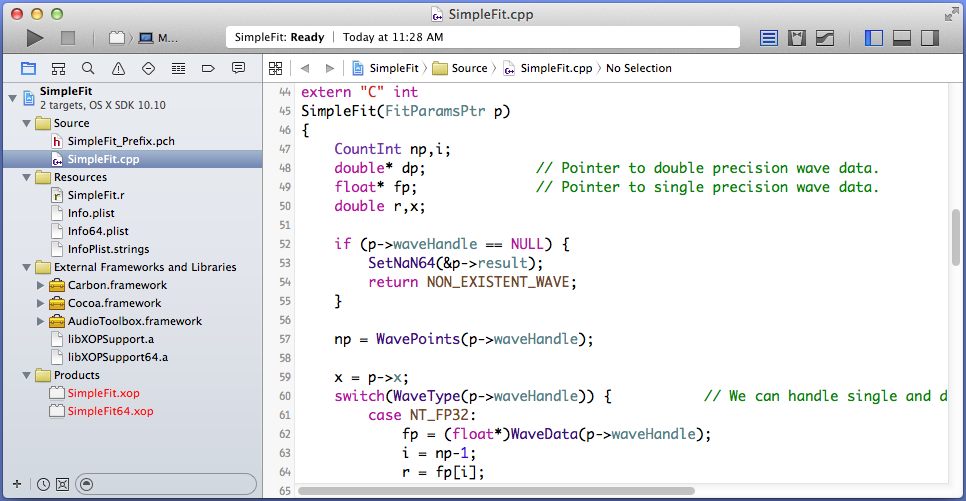The width and height of the screenshot is (966, 501).
Task: Click the Cocoa.framework row
Action: point(132,303)
